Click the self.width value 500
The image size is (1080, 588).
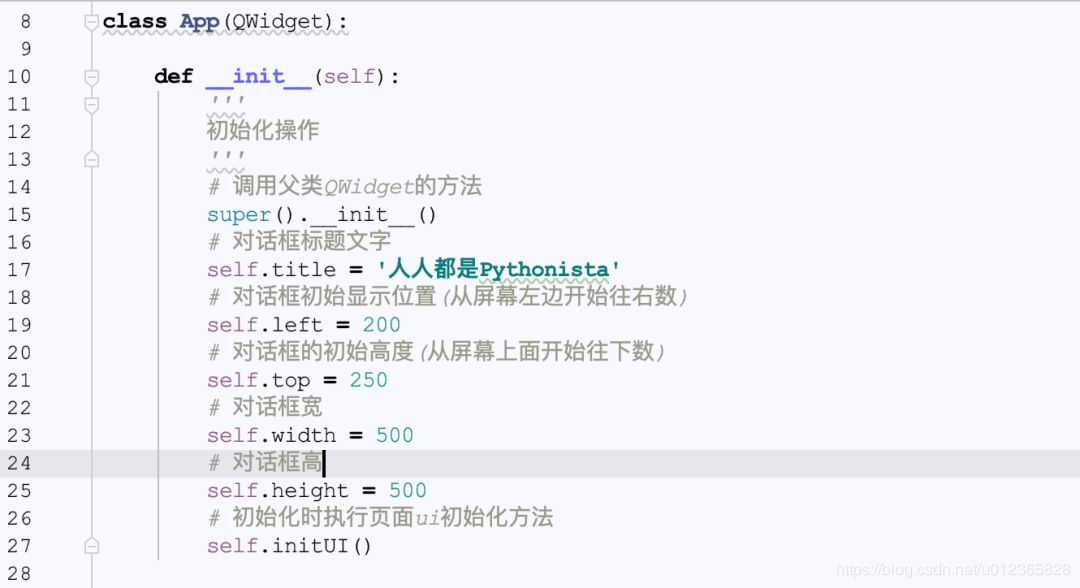pos(394,435)
